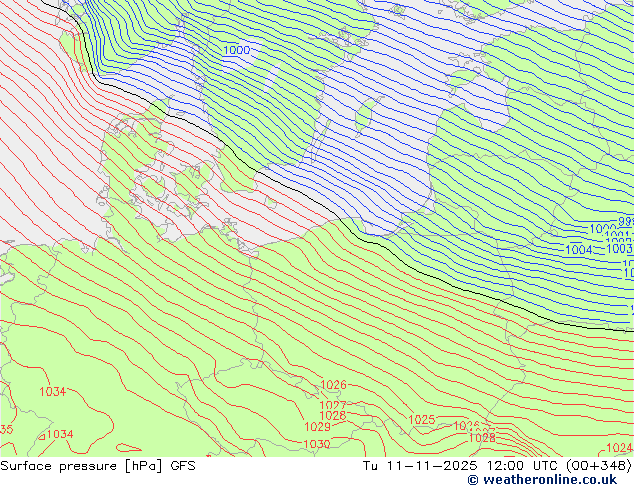This screenshot has width=634, height=490.
Task: Click the blue 1003 isobar label
Action: tap(619, 248)
